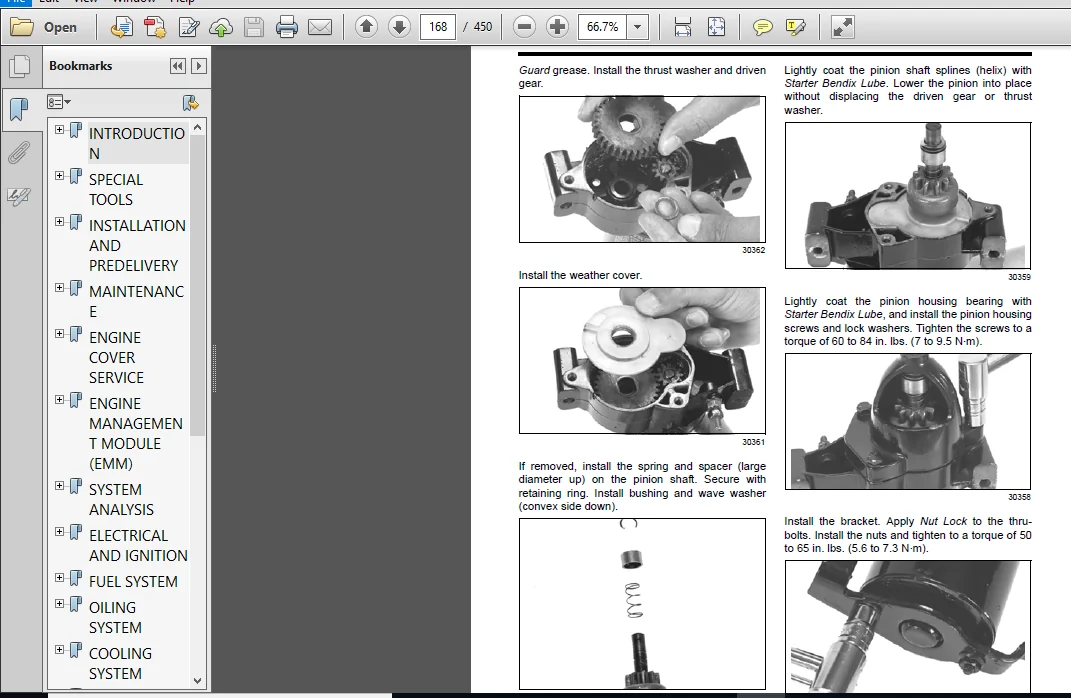
Task: Click the pinion housing photo 30358
Action: pyautogui.click(x=908, y=421)
